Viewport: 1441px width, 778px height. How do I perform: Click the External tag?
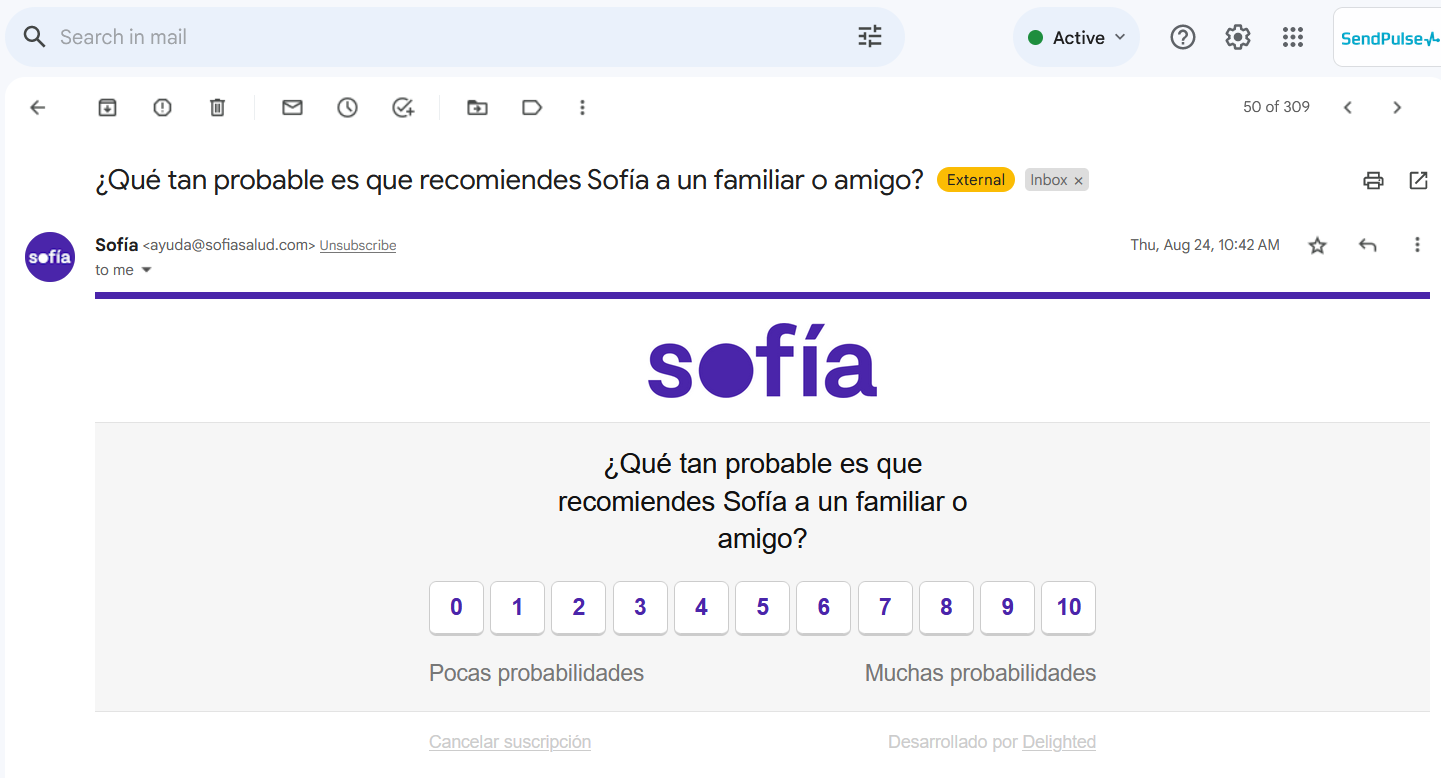click(975, 180)
